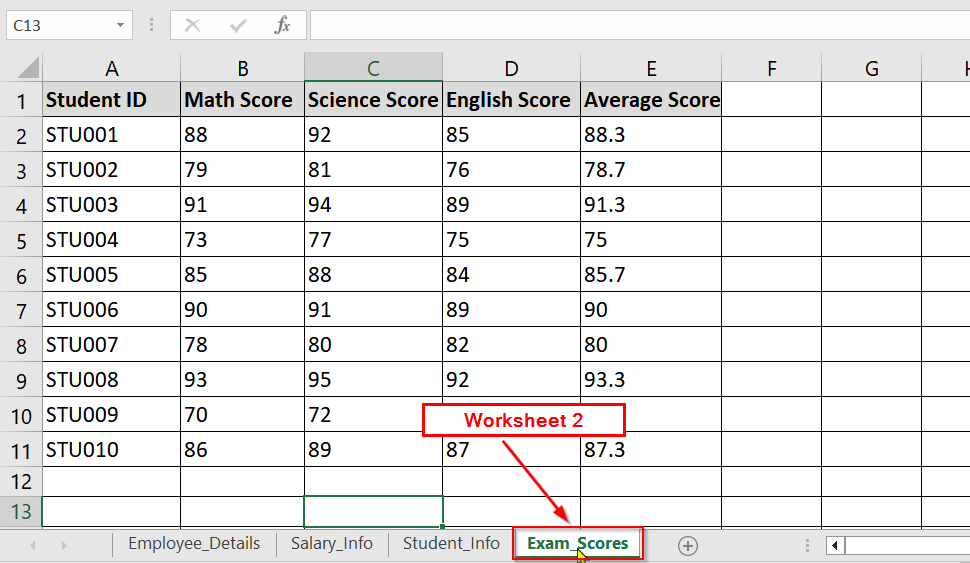970x563 pixels.
Task: Switch to Salary_Info sheet tab
Action: coord(332,544)
